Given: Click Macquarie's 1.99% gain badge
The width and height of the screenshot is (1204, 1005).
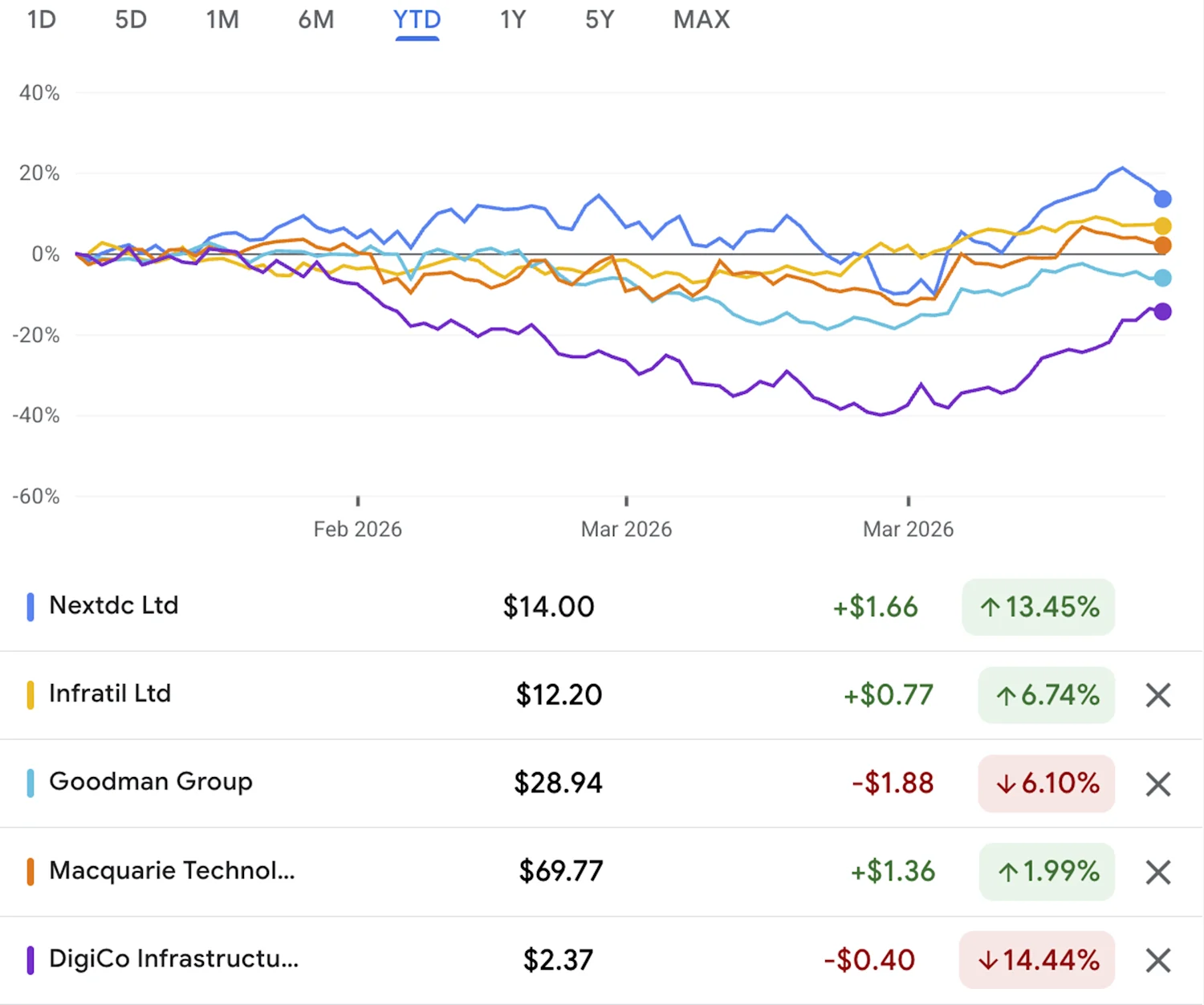Looking at the screenshot, I should pyautogui.click(x=1047, y=872).
